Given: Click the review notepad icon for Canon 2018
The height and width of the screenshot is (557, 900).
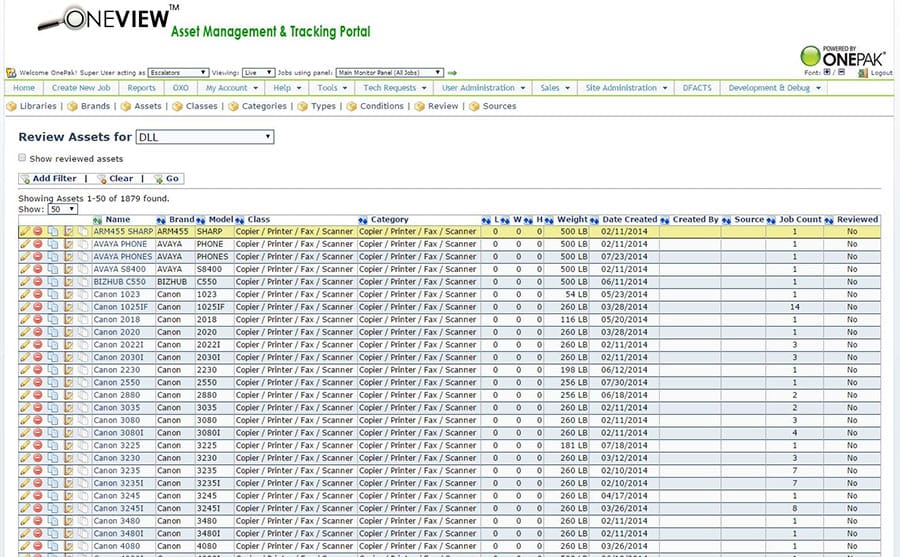Looking at the screenshot, I should point(69,320).
